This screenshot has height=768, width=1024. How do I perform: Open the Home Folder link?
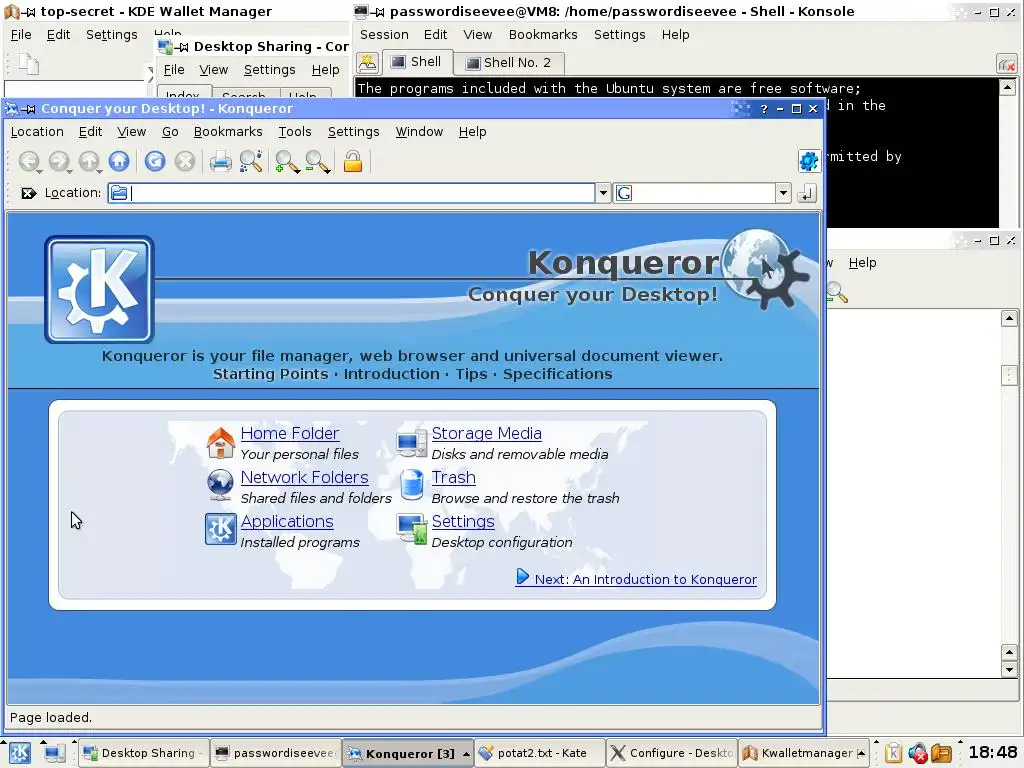[289, 434]
